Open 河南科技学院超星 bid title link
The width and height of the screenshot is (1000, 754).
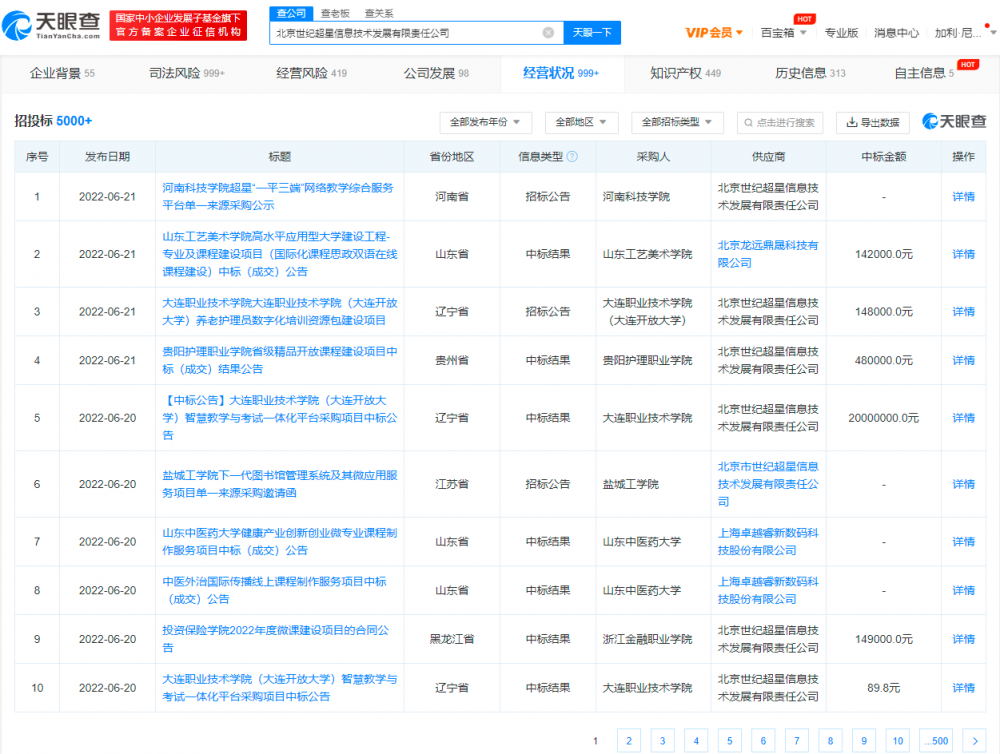278,196
